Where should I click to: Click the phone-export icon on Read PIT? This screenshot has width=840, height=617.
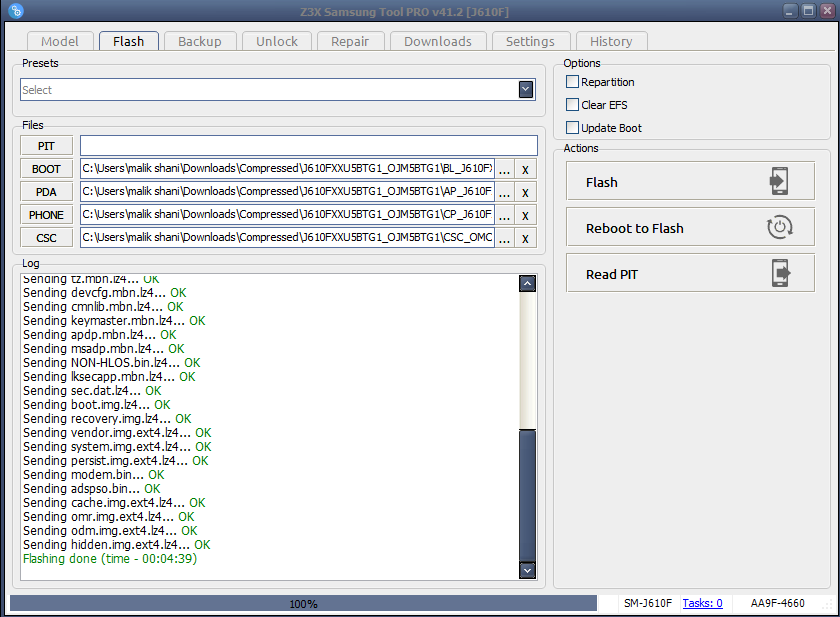(781, 273)
